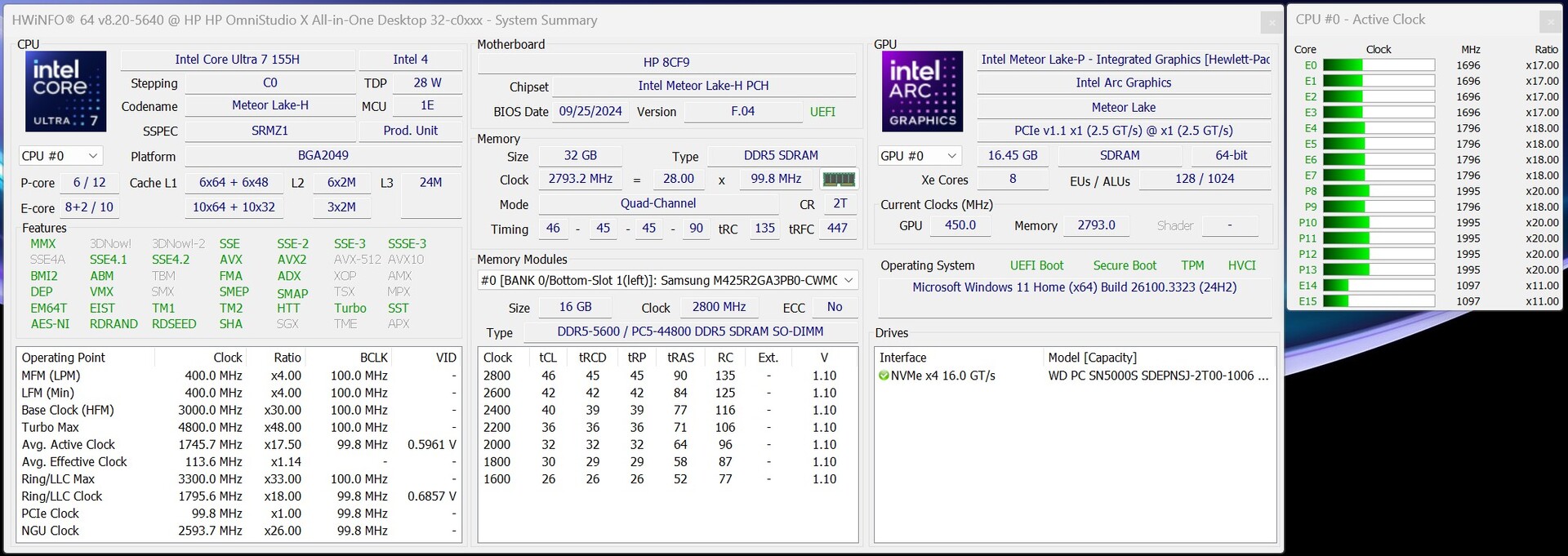Click the 16.45 GB GPU memory field
The height and width of the screenshot is (556, 1568).
pos(1013,155)
